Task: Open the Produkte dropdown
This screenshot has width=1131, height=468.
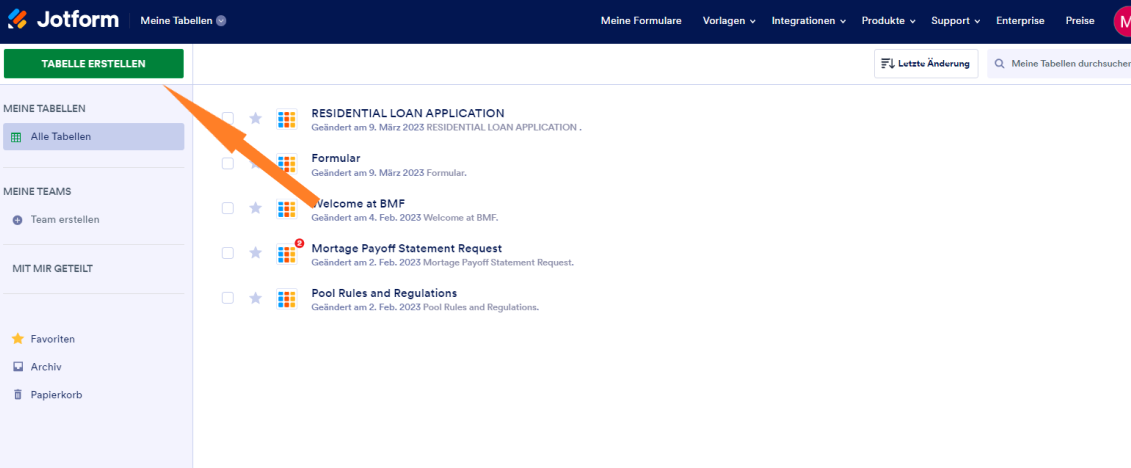Action: [889, 21]
